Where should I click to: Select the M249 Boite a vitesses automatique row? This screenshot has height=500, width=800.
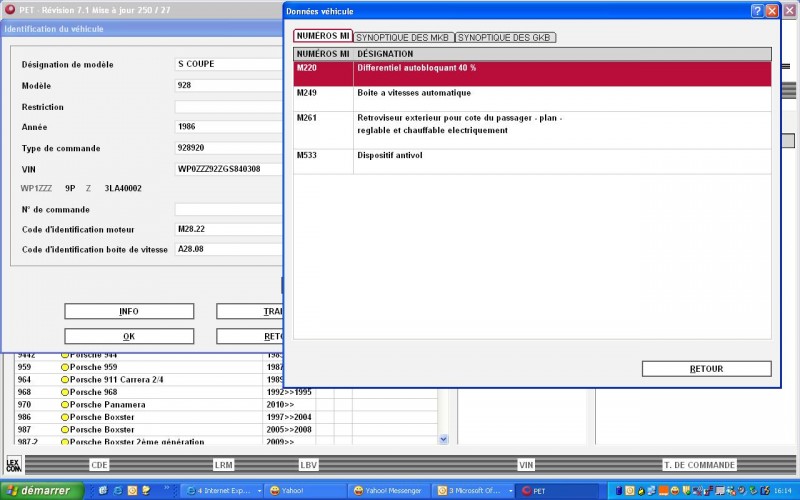pos(532,99)
